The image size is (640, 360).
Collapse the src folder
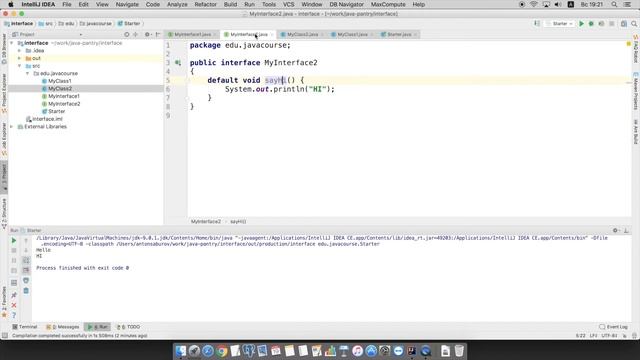(19, 66)
